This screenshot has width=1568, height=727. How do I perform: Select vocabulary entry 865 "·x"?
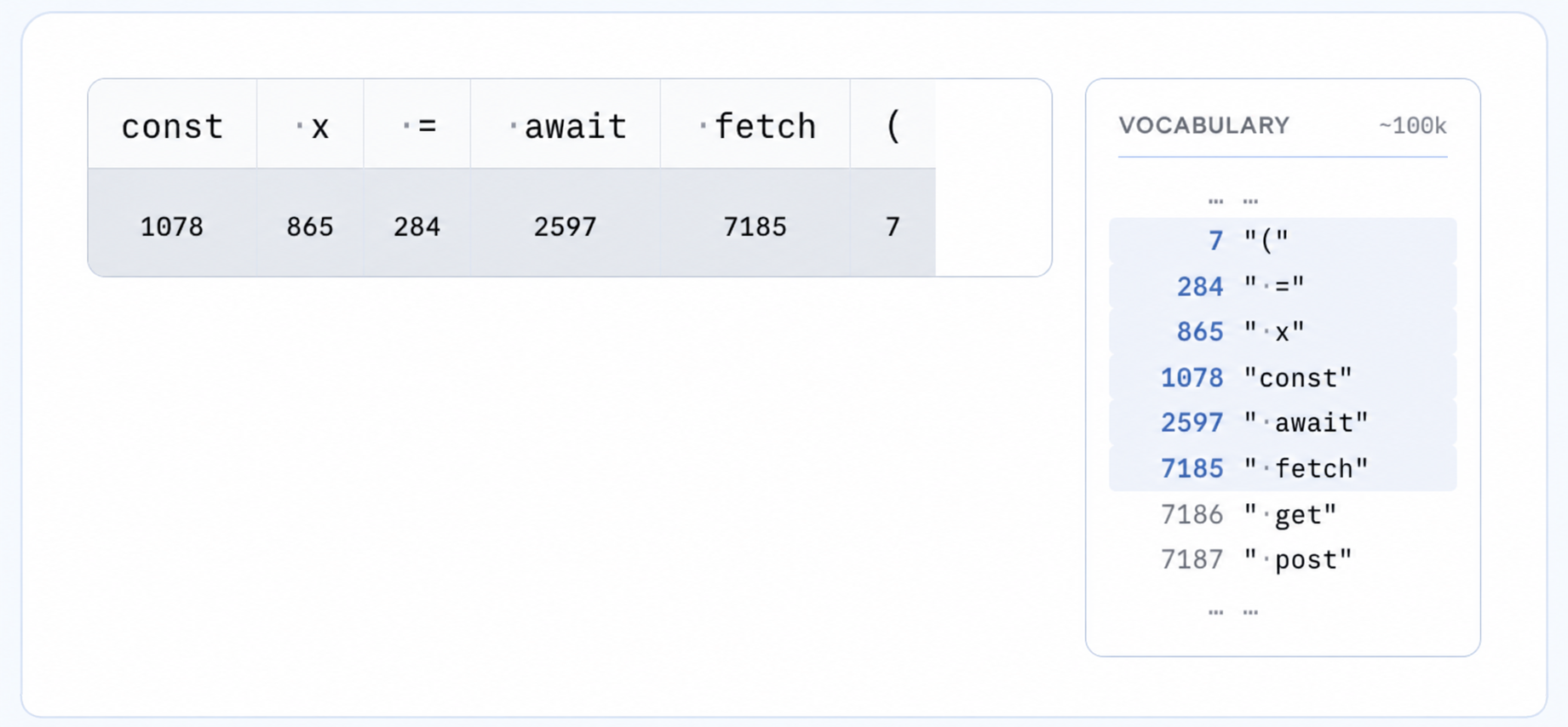[x=1283, y=331]
